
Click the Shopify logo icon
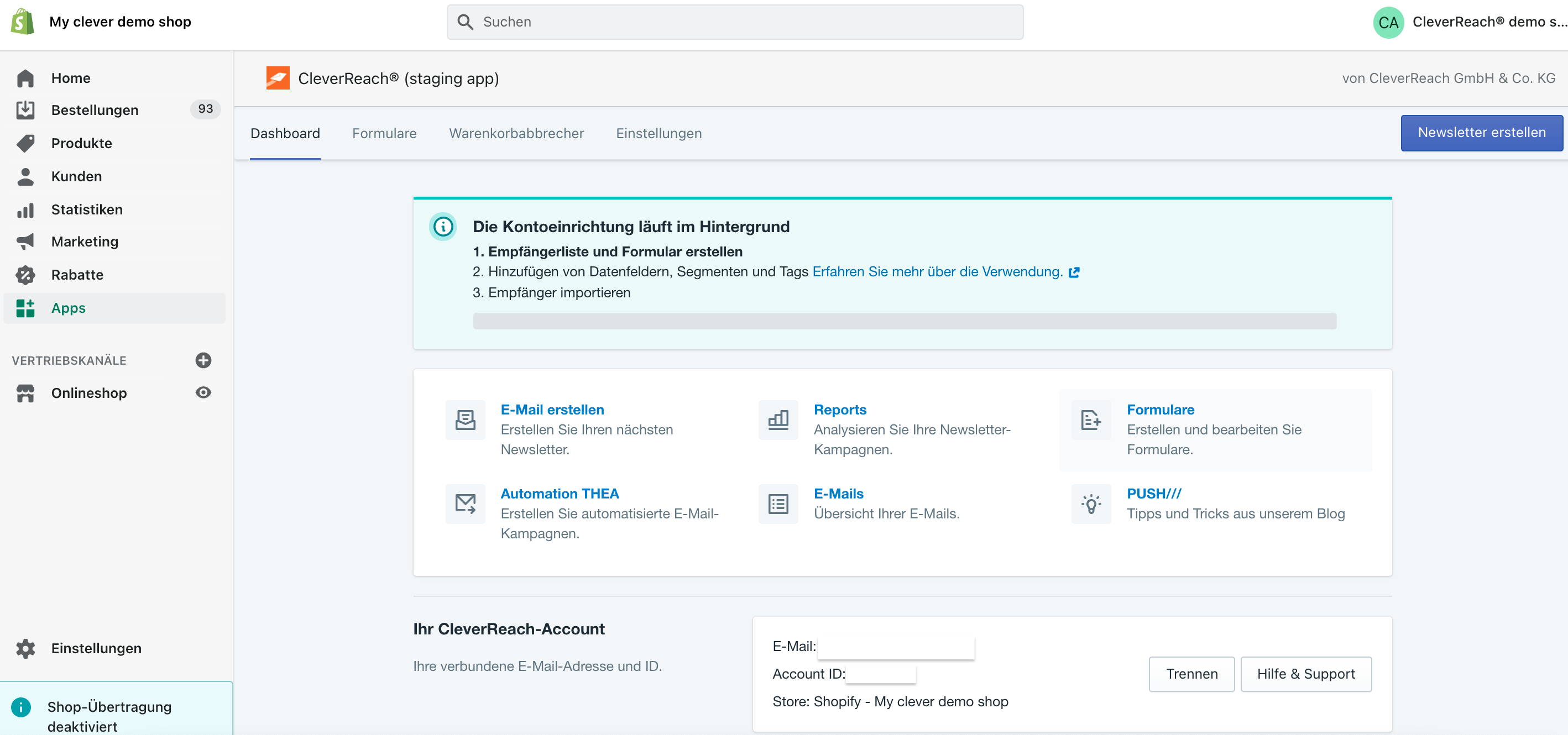(23, 22)
